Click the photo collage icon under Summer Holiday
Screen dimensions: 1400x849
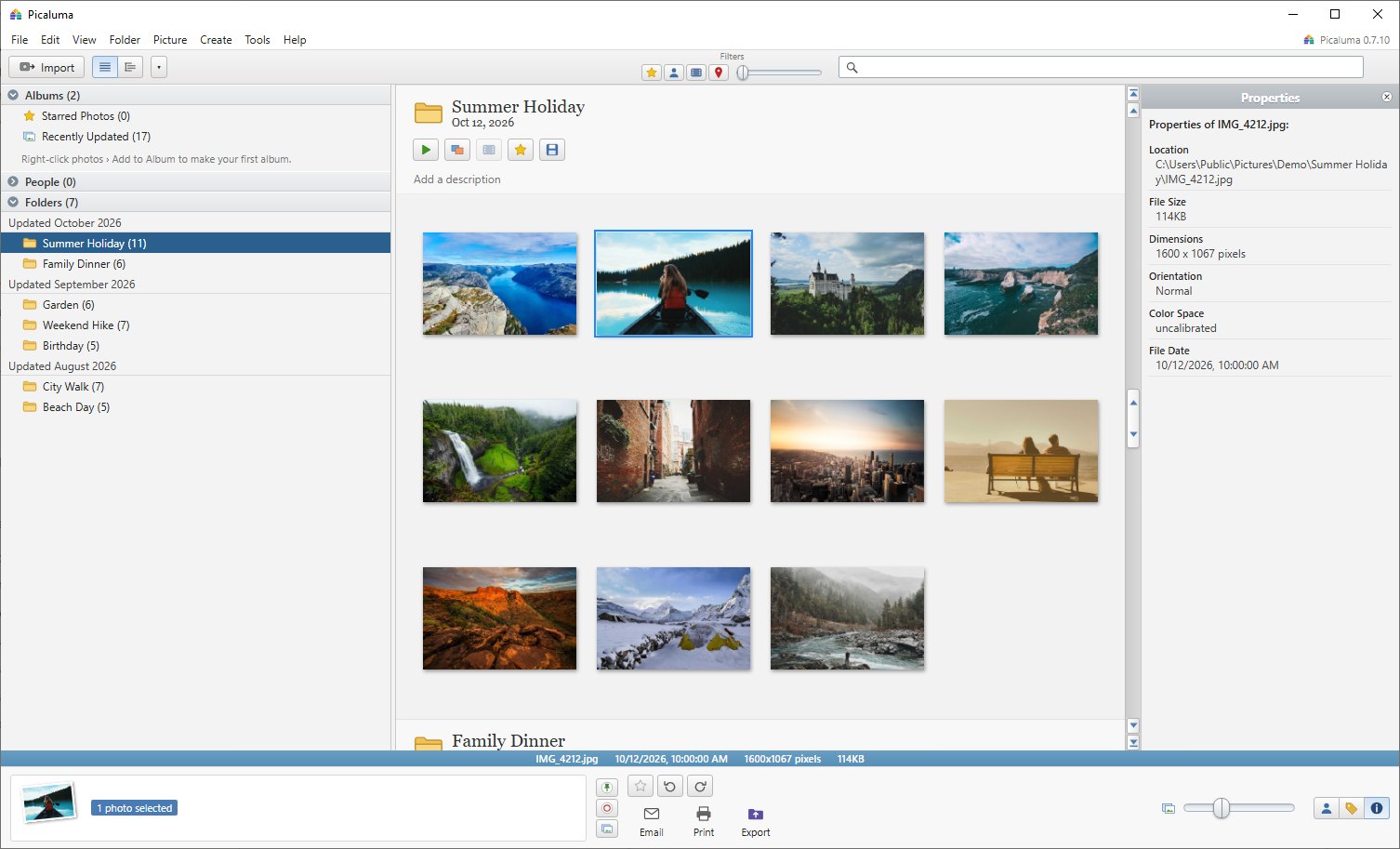coord(457,150)
